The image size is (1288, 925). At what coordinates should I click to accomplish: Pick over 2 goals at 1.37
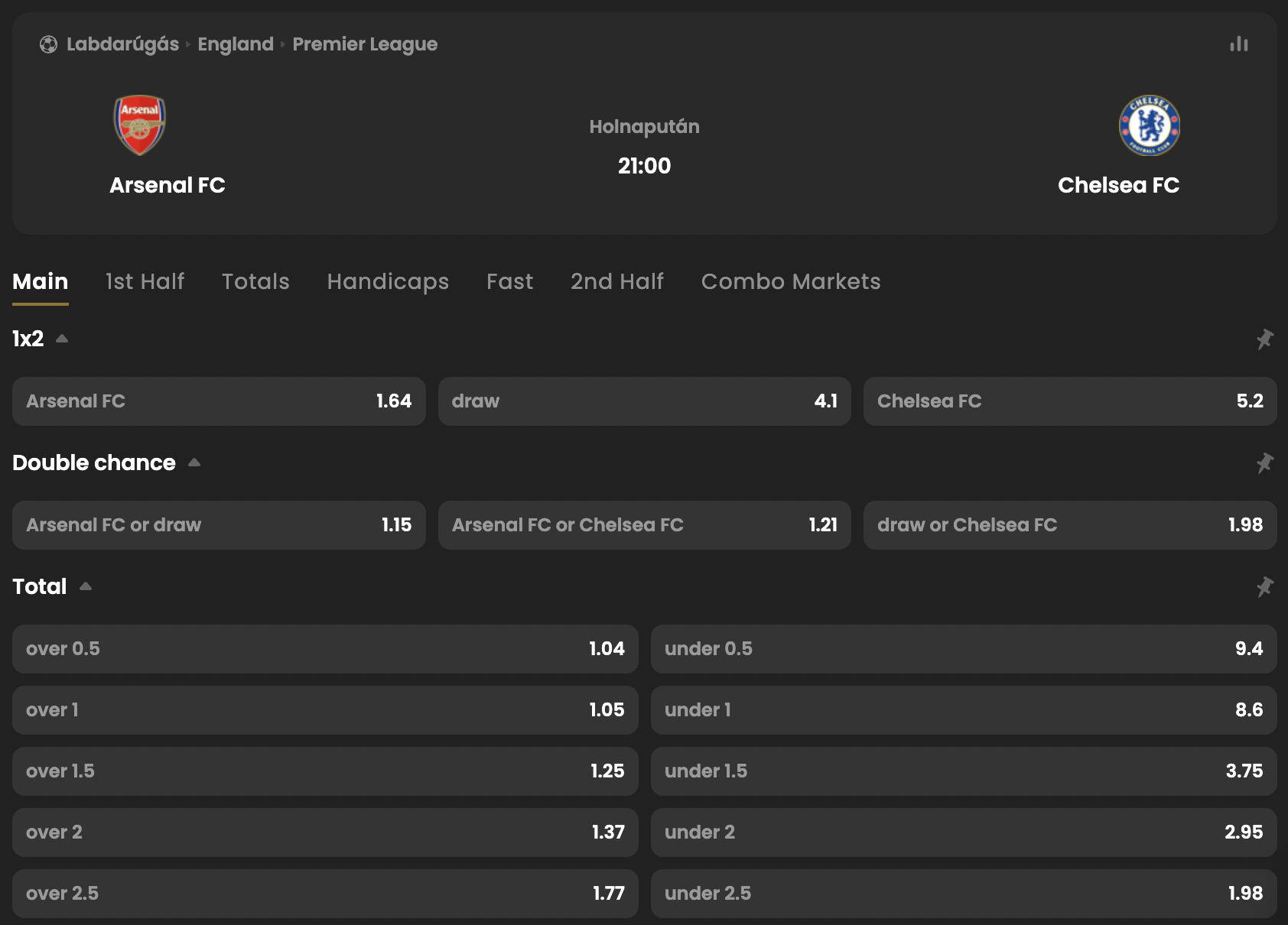[325, 832]
